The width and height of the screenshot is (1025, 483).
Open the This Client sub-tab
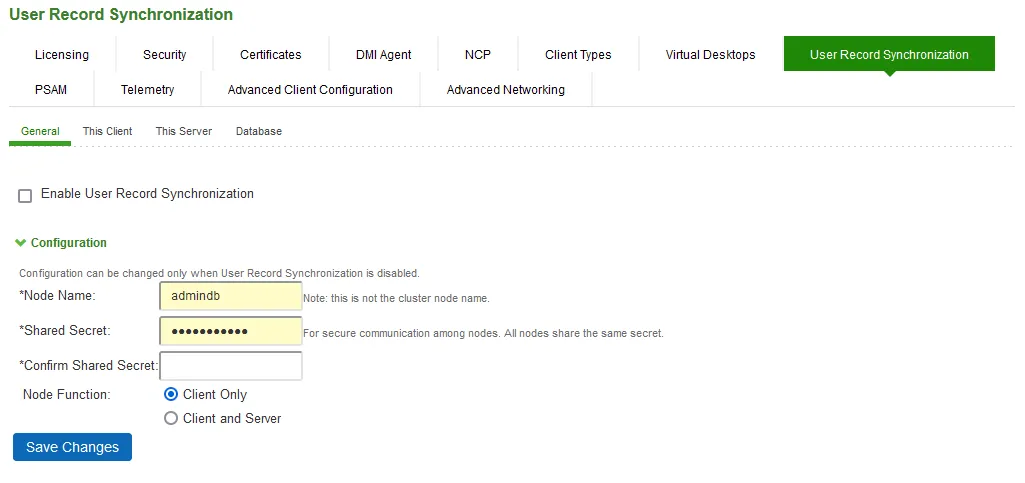coord(108,131)
